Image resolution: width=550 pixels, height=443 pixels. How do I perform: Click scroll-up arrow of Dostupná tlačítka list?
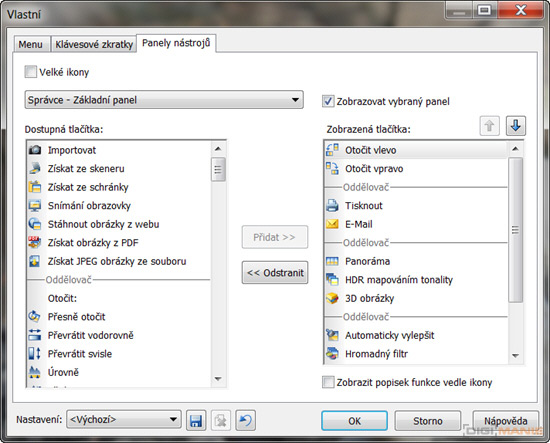click(218, 149)
